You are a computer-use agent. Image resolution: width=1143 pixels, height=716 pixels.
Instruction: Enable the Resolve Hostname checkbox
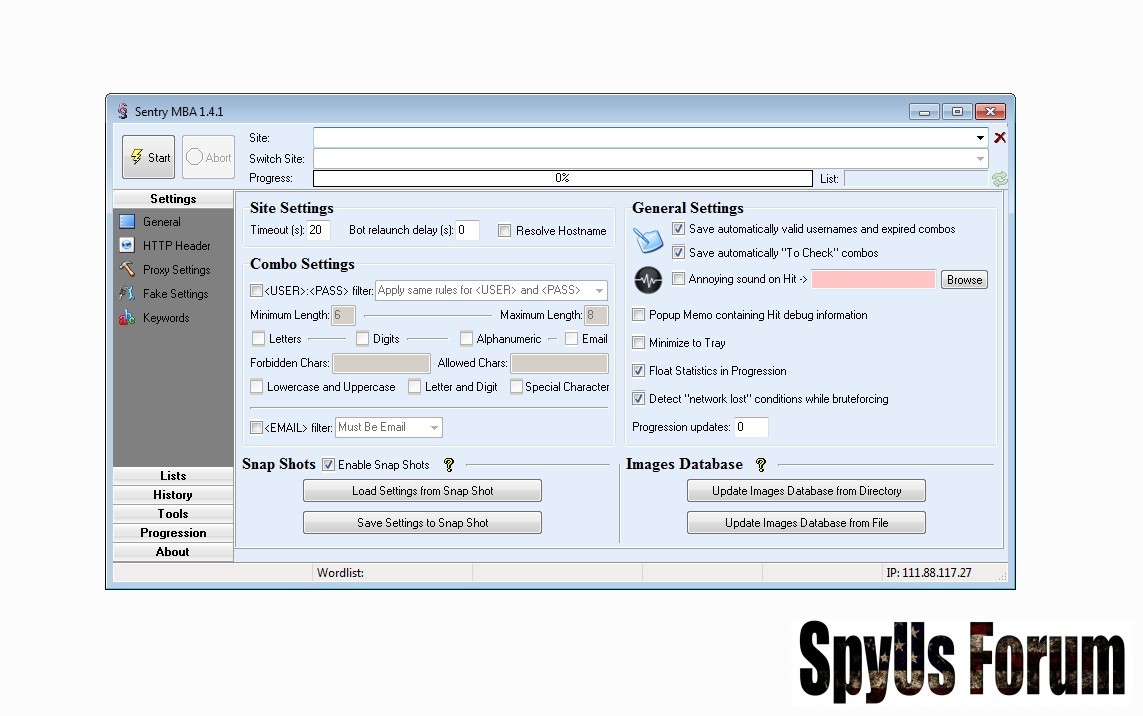click(x=505, y=231)
